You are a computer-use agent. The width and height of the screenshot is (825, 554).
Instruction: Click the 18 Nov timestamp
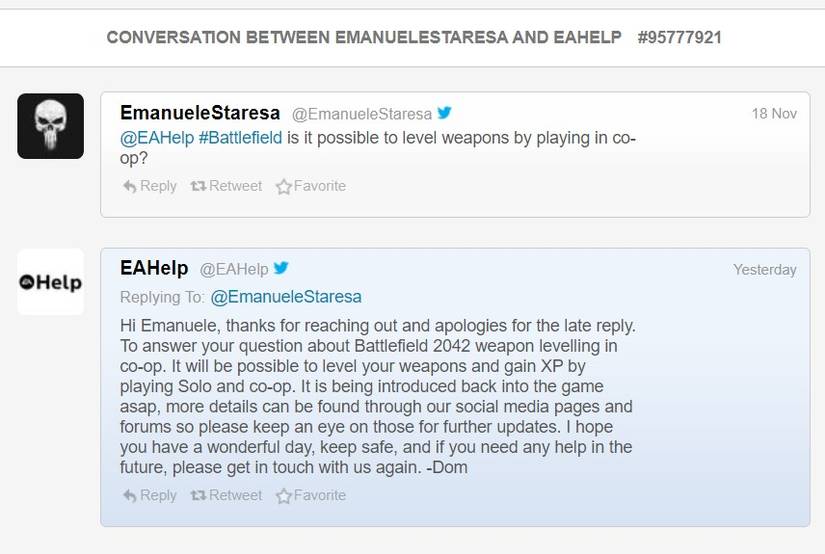(774, 114)
